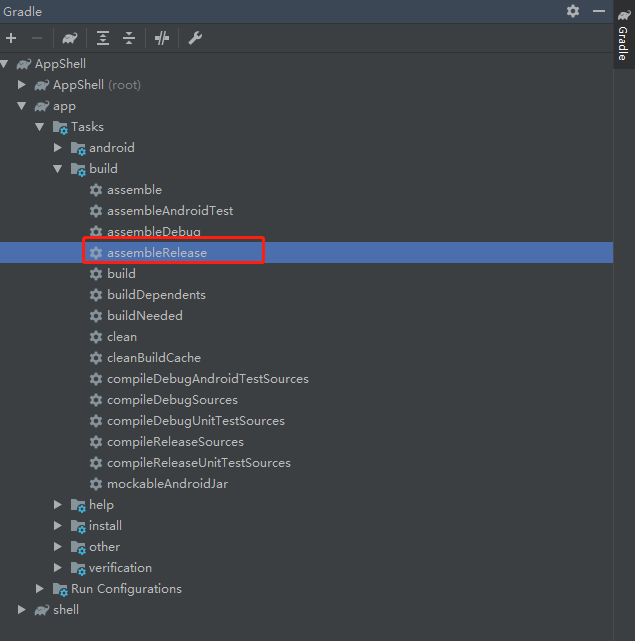The width and height of the screenshot is (635, 641).
Task: Select the buildDependents task
Action: pos(156,295)
